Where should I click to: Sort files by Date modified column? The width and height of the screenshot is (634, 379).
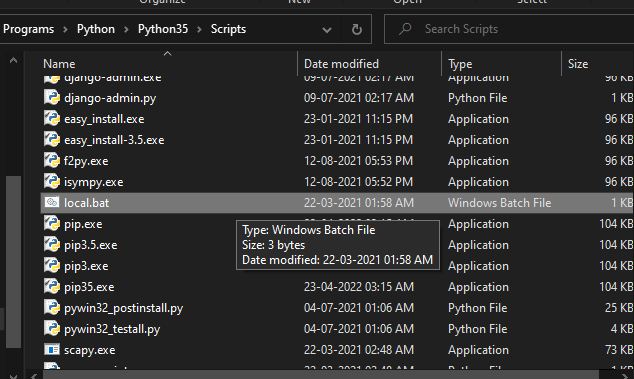[341, 64]
